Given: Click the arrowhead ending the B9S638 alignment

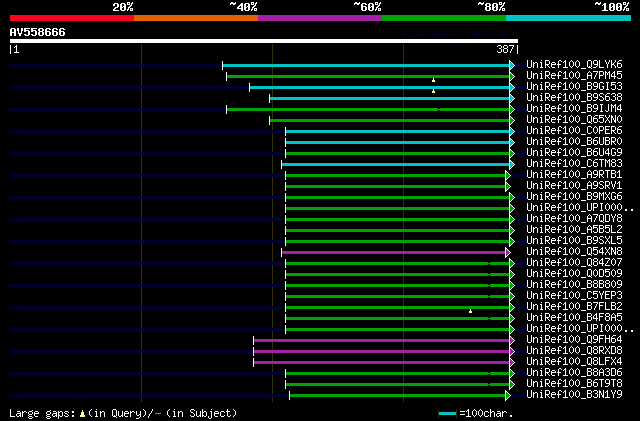Looking at the screenshot, I should 512,98.
